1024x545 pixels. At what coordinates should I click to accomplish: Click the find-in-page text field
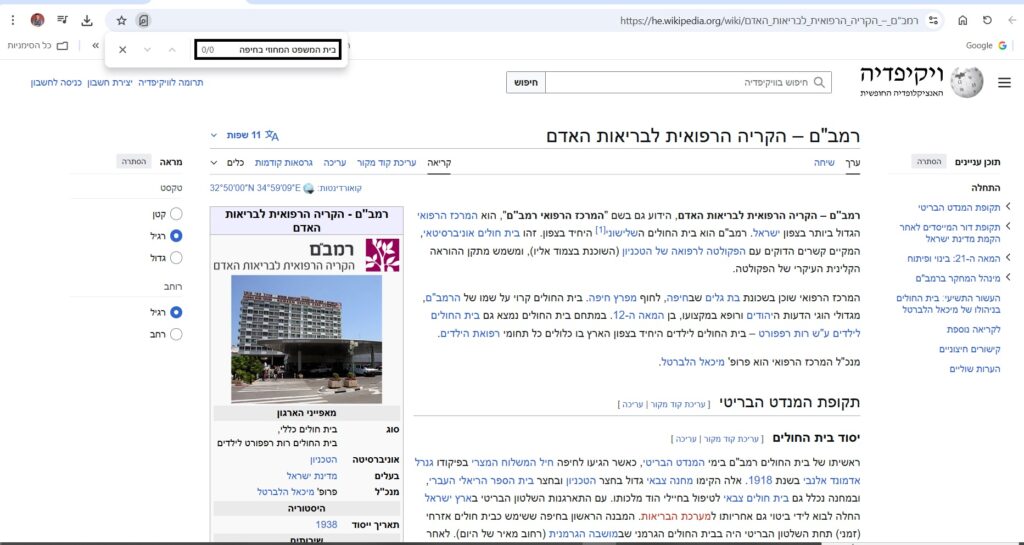click(x=268, y=50)
